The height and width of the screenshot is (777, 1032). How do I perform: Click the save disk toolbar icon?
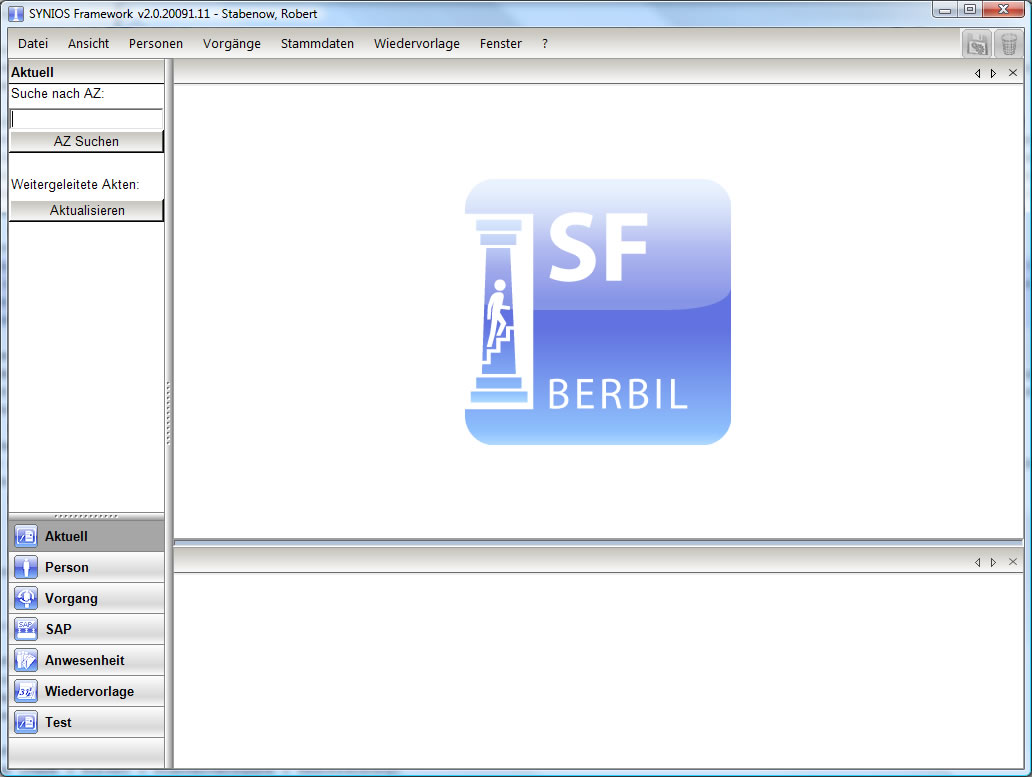click(x=977, y=45)
